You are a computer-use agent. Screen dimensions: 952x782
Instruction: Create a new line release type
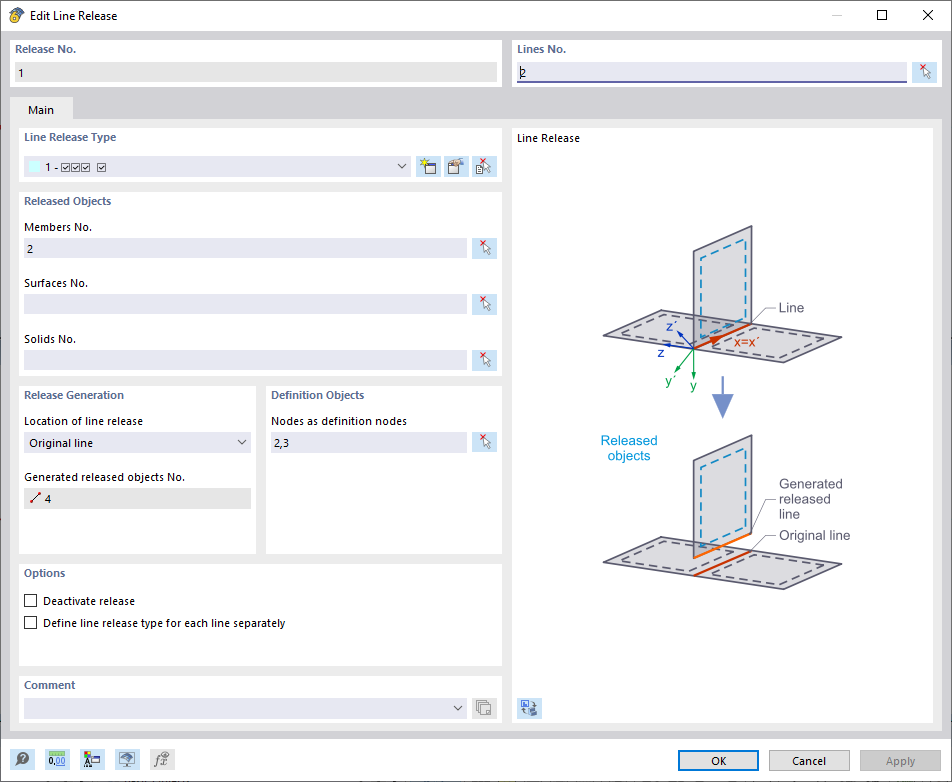coord(428,166)
